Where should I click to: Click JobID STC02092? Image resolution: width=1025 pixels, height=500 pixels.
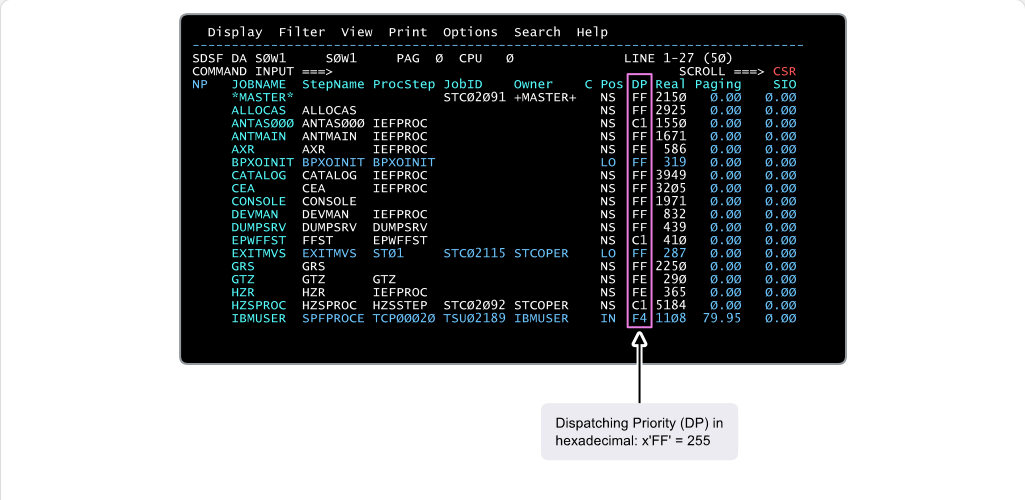tap(474, 305)
